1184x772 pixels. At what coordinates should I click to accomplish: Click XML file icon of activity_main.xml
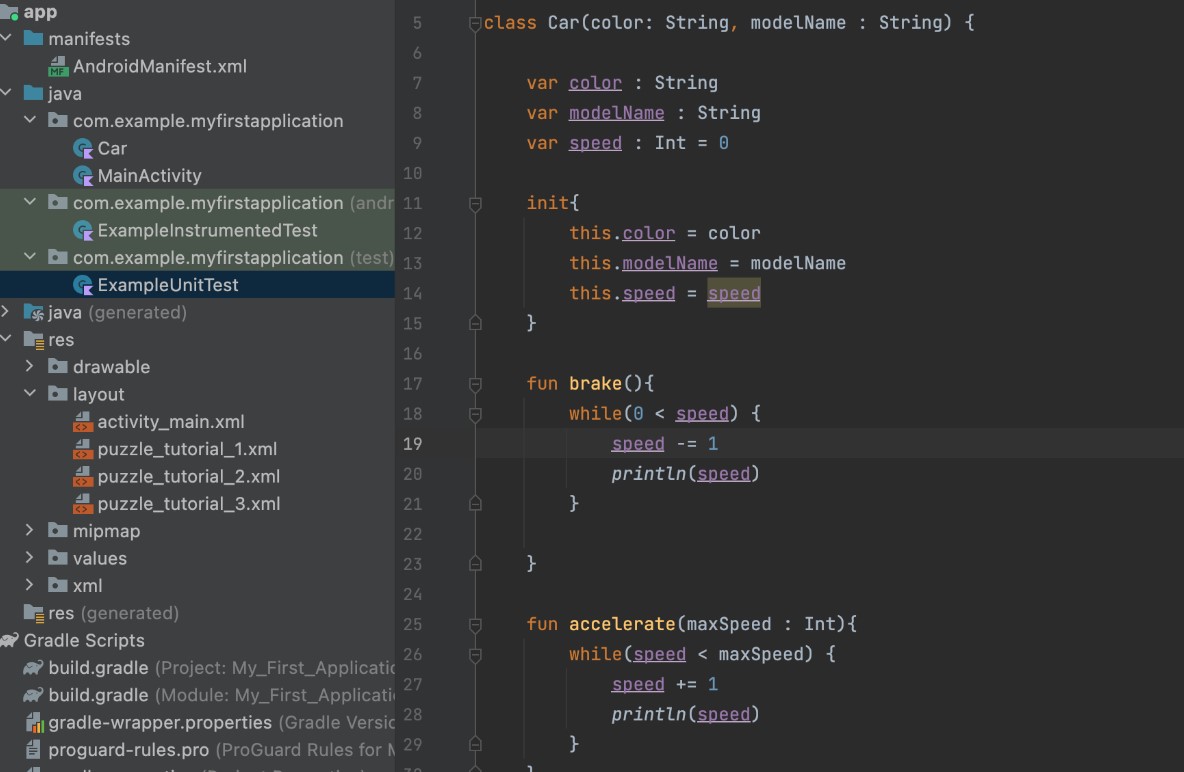(82, 422)
